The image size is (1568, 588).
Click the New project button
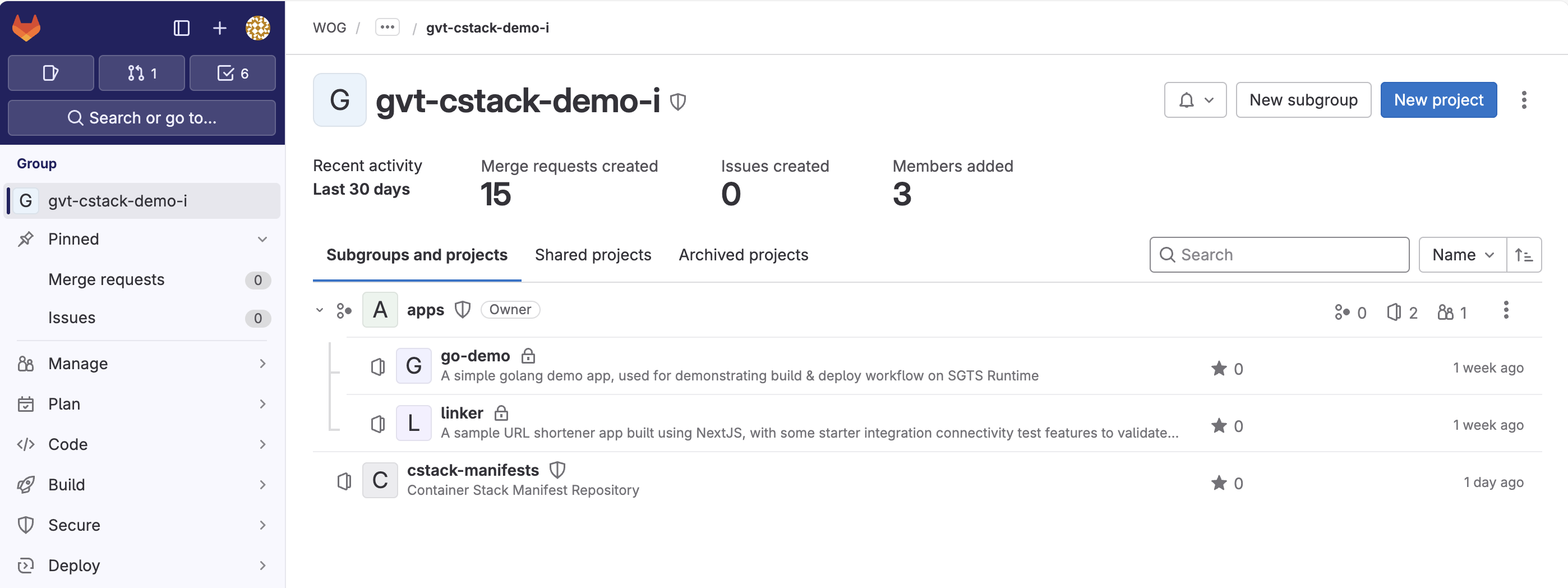pyautogui.click(x=1438, y=100)
